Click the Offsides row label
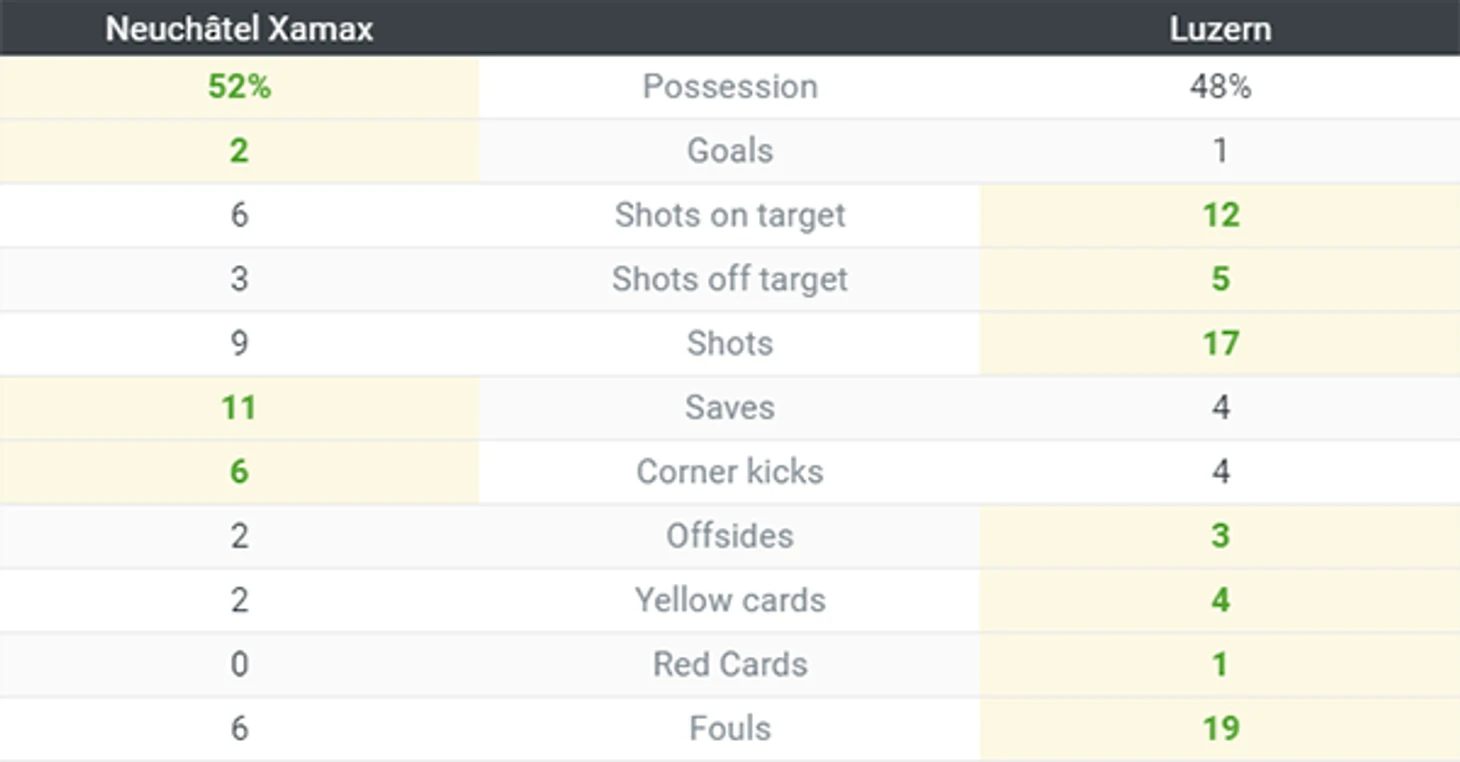1460x762 pixels. tap(730, 536)
